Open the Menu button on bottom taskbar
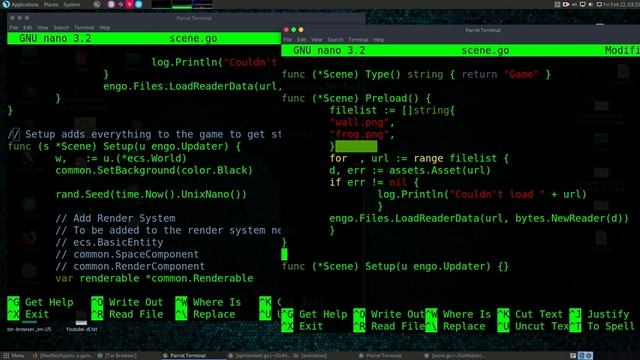The height and width of the screenshot is (360, 640). (x=14, y=356)
